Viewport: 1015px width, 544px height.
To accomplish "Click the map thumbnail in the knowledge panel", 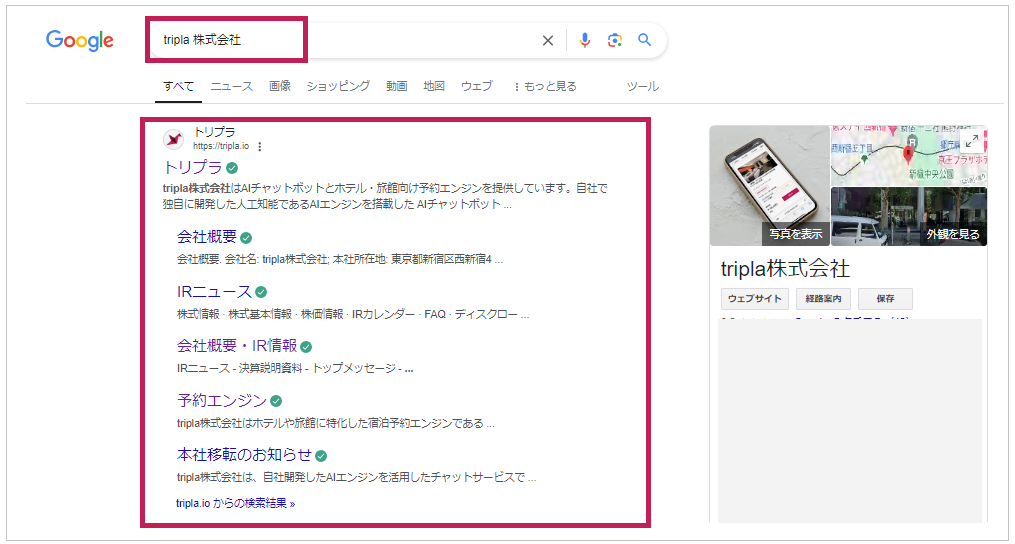I will click(x=909, y=155).
